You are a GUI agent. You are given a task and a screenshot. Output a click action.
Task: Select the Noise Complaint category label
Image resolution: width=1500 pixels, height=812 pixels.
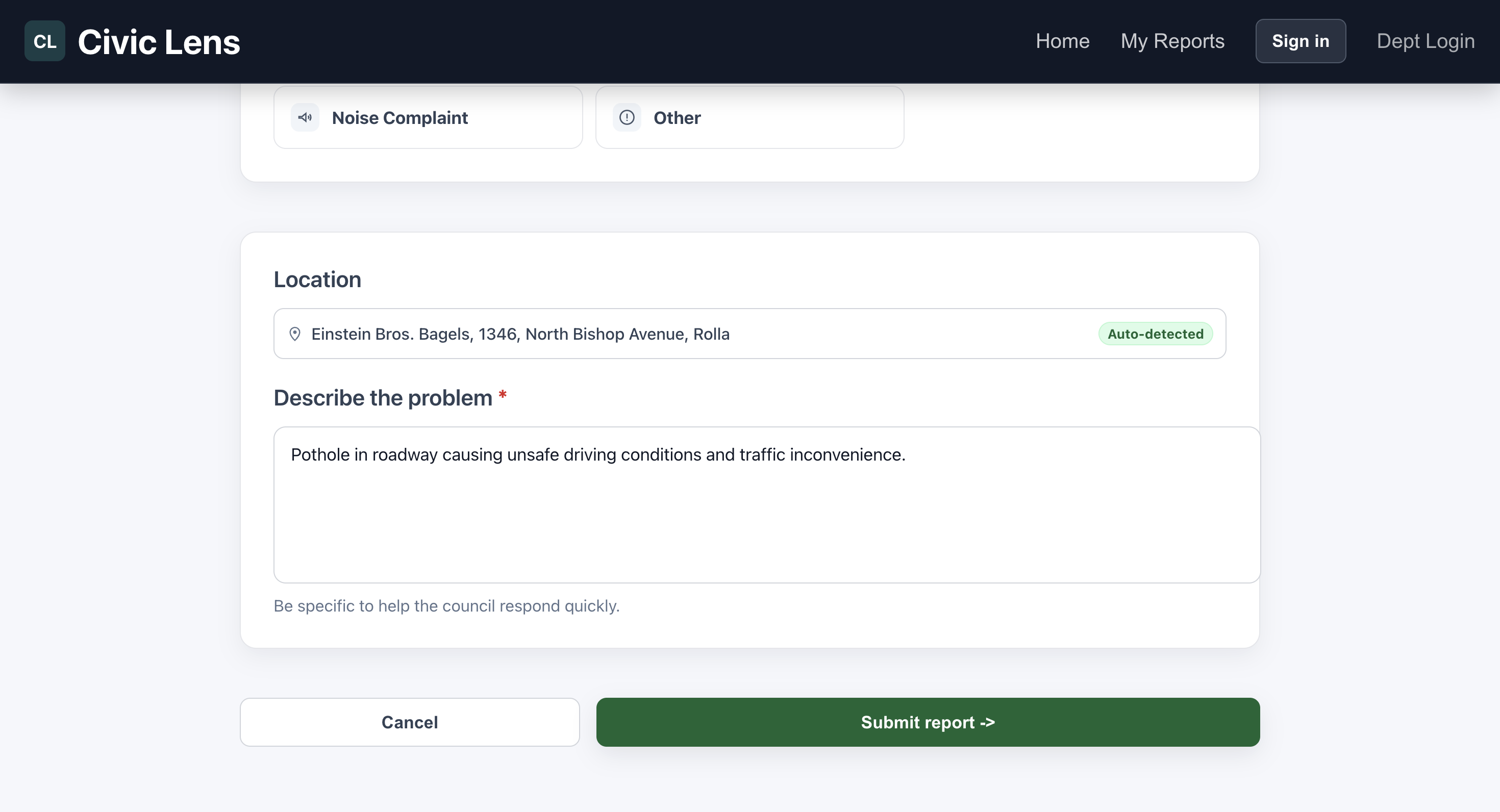coord(399,118)
